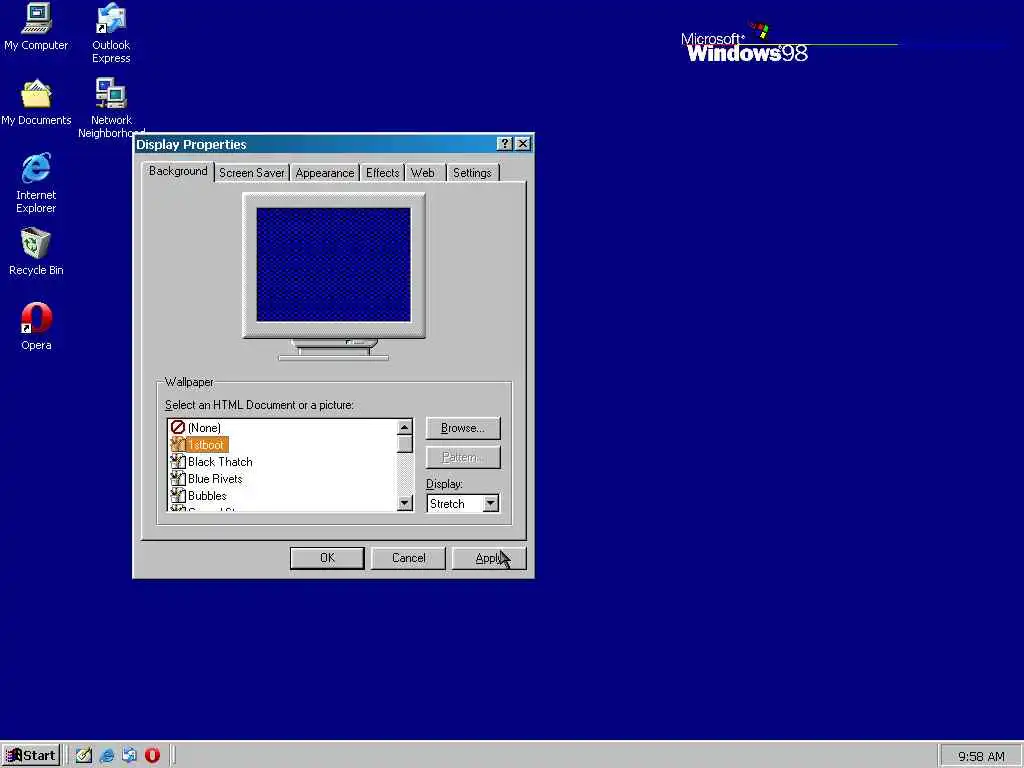The width and height of the screenshot is (1024, 768).
Task: Close the Display Properties dialog
Action: coord(522,144)
